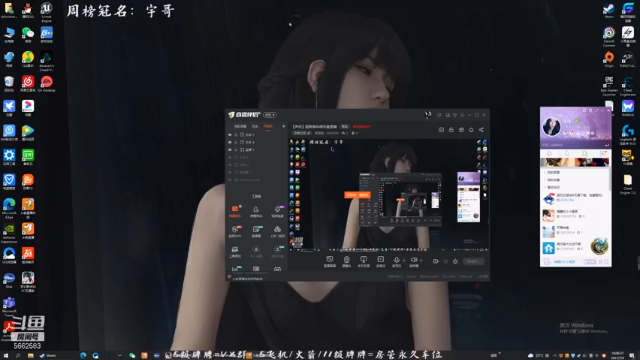Open GeForce Experience desktop shortcut

(9, 233)
